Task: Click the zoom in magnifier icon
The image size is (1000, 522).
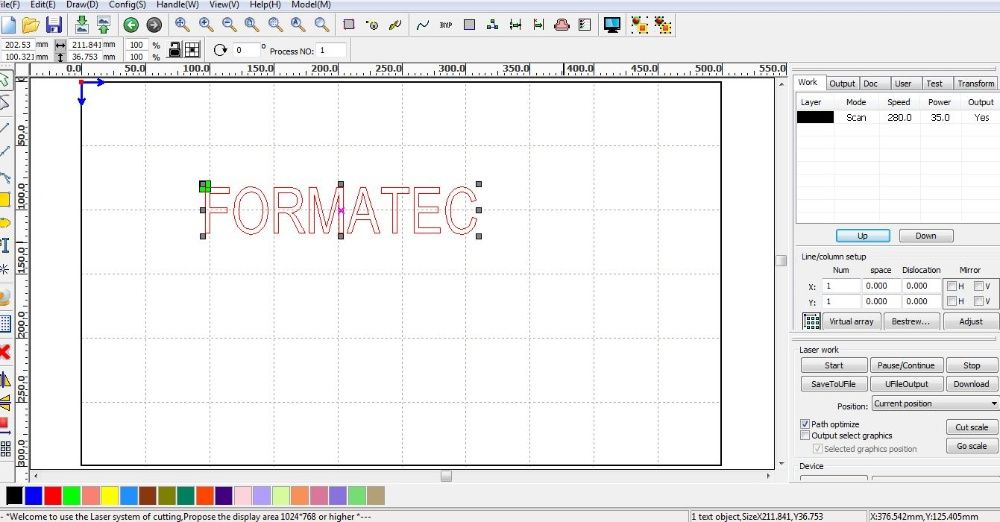Action: pyautogui.click(x=206, y=25)
